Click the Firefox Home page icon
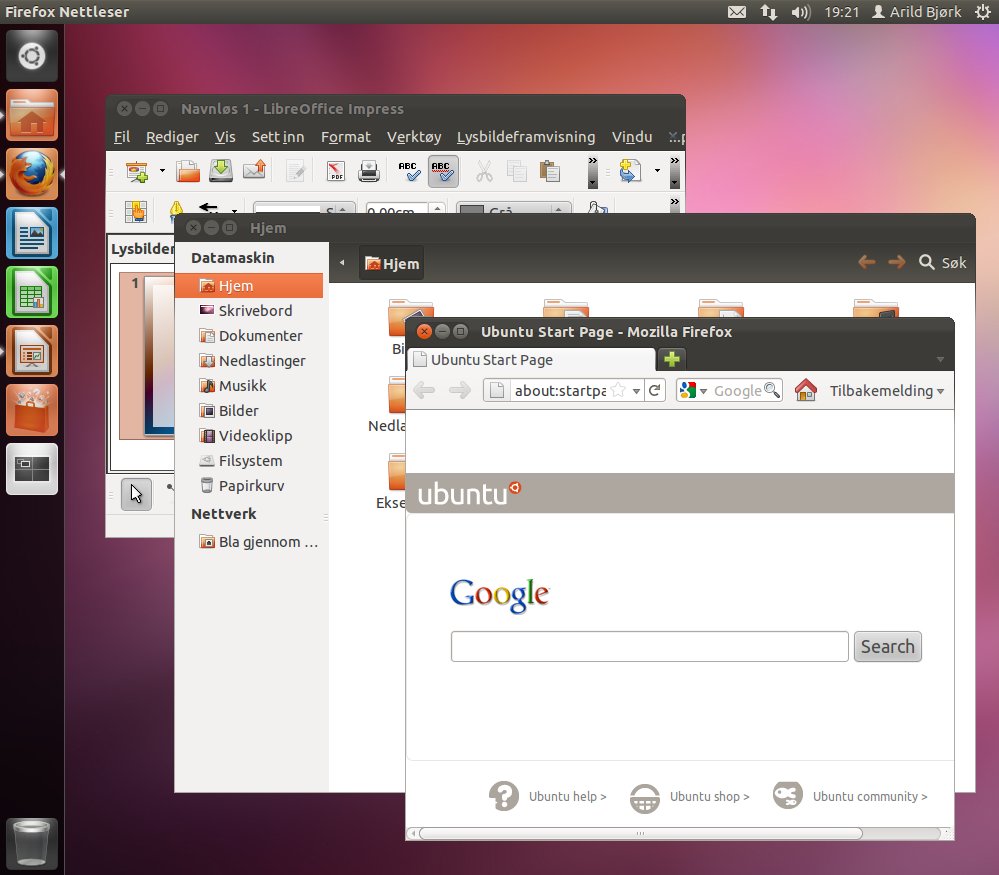999x875 pixels. [x=806, y=391]
